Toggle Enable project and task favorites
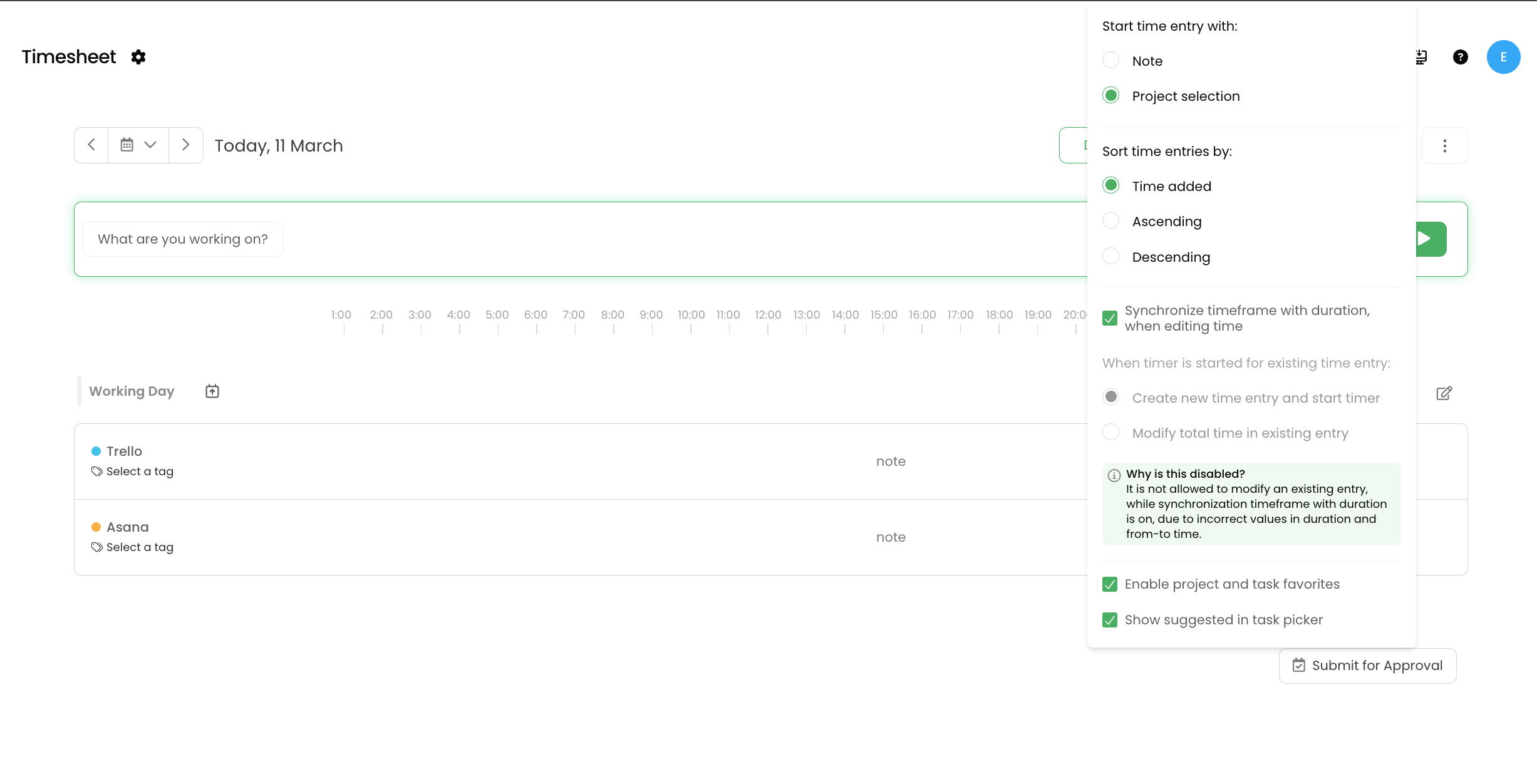The image size is (1537, 784). tap(1110, 584)
